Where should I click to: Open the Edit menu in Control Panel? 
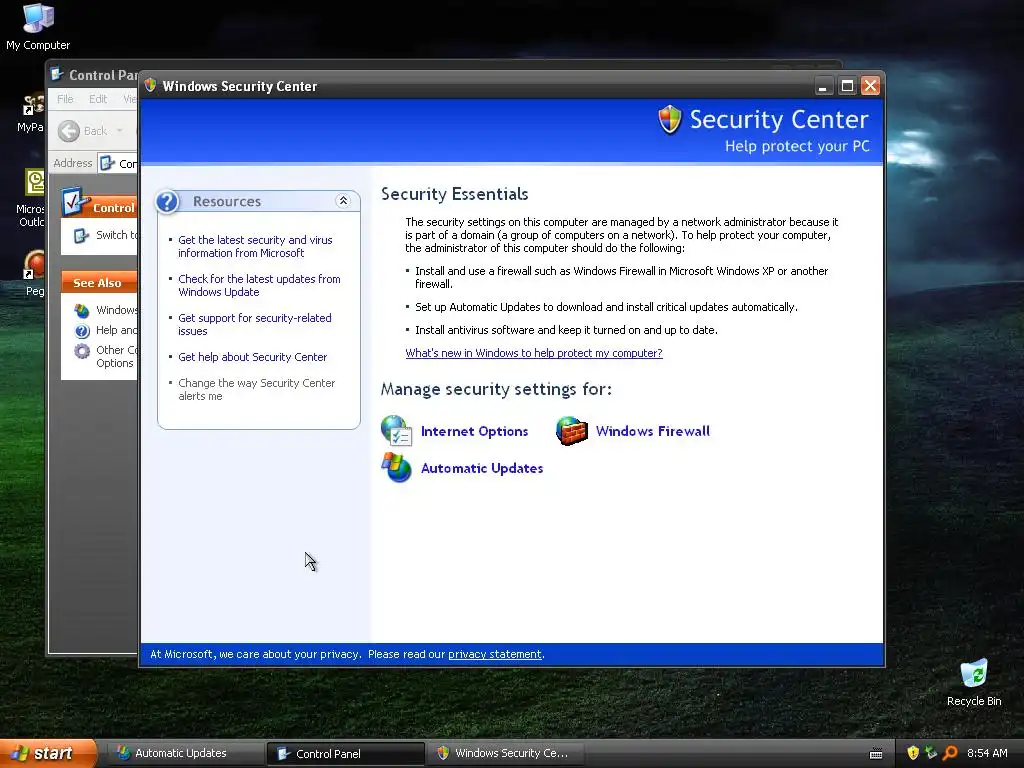[98, 99]
